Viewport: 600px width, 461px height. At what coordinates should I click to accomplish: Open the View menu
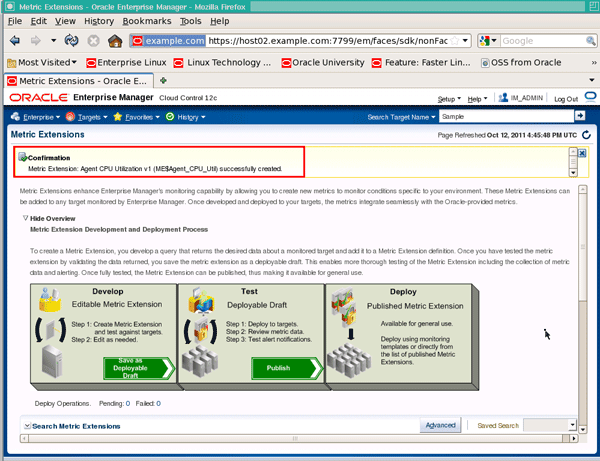point(65,21)
